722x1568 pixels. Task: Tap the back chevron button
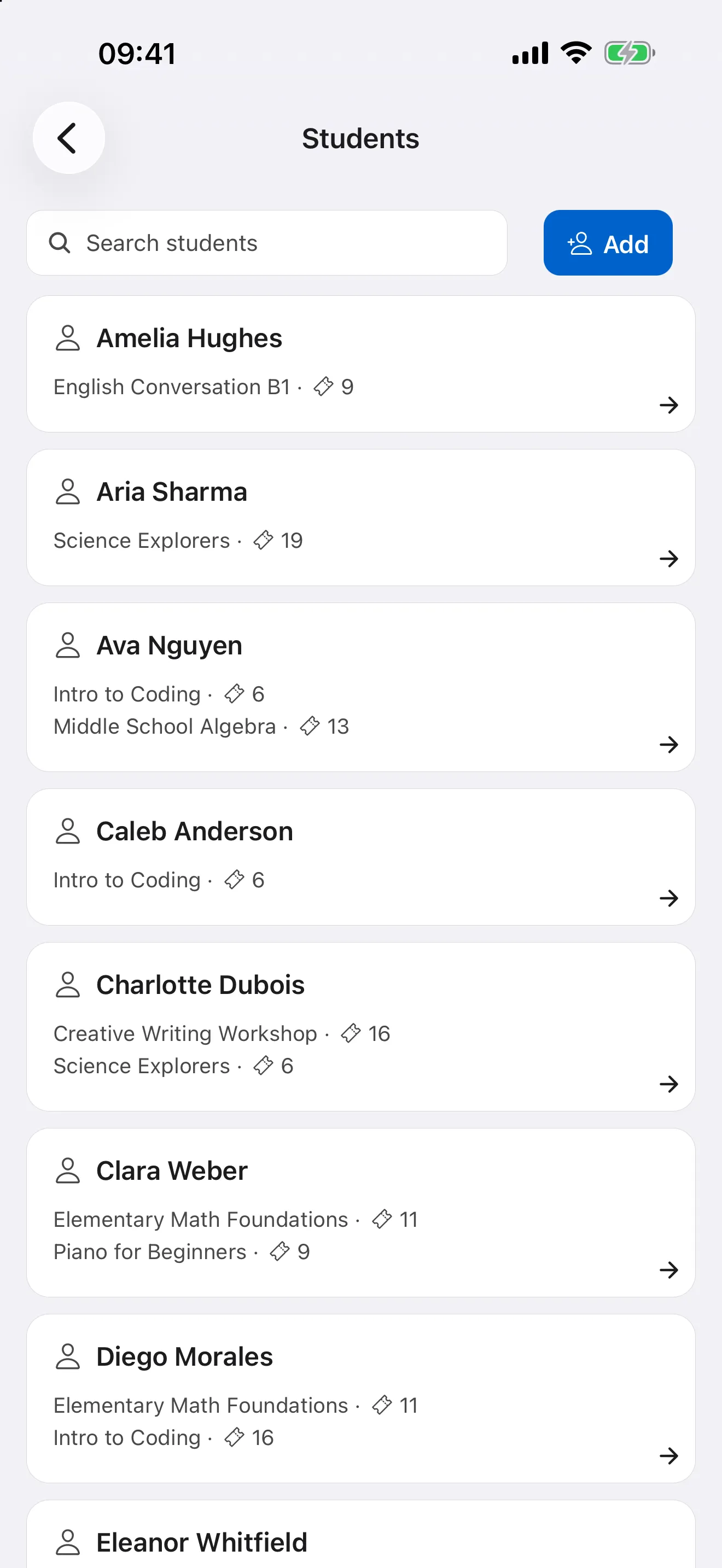pos(68,138)
